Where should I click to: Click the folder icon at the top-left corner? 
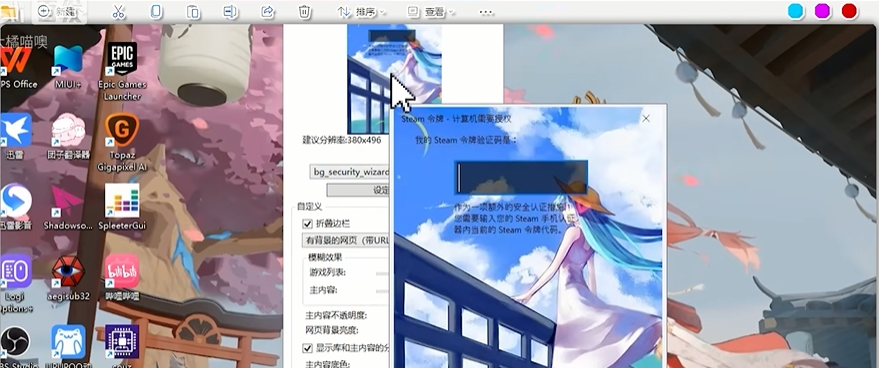coord(8,12)
